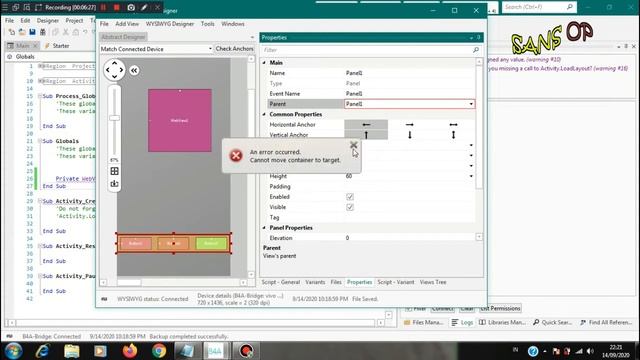The image size is (640, 360).
Task: Open the recorder hamburger menu
Action: point(5,7)
